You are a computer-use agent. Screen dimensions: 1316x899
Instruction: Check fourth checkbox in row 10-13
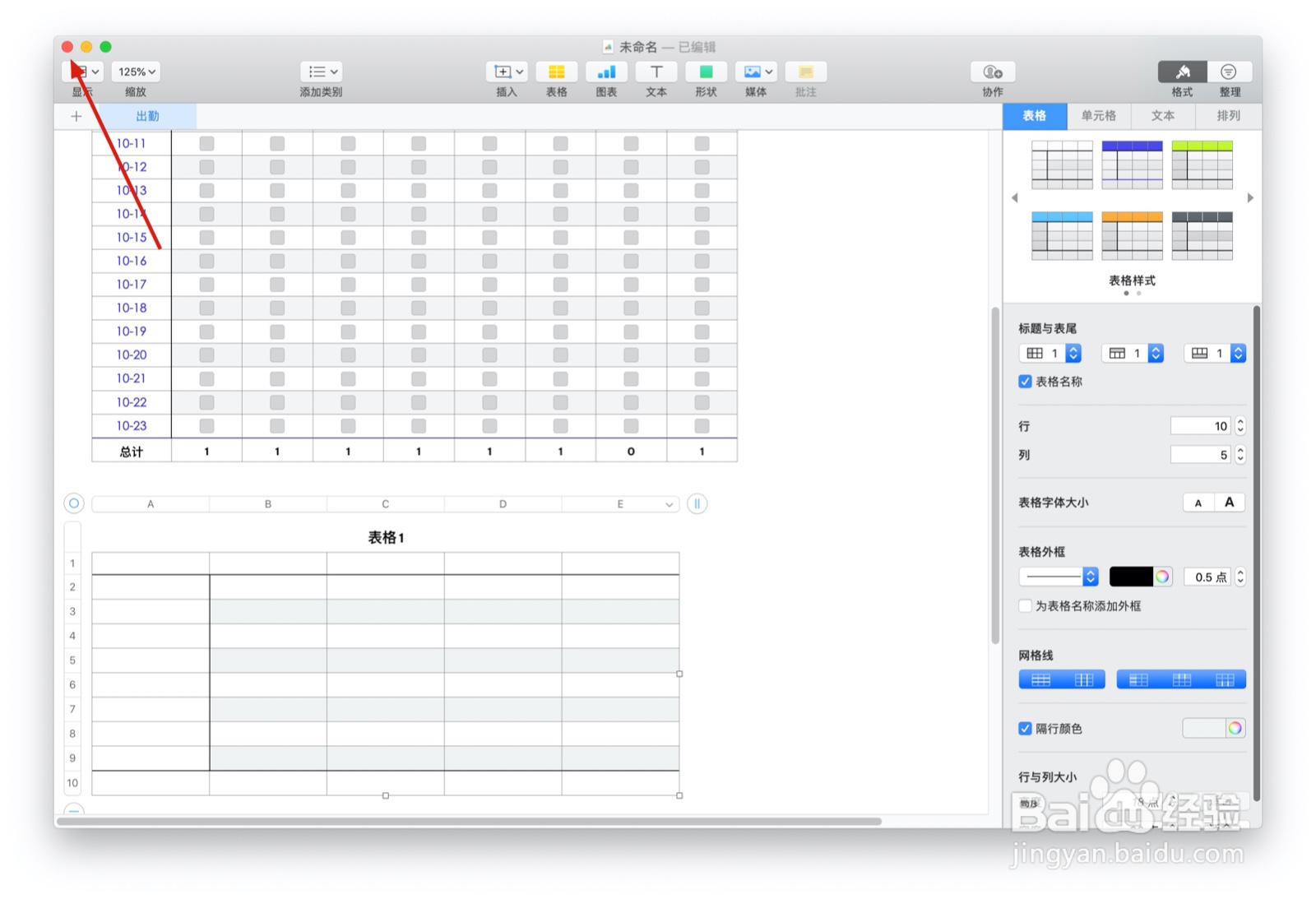coord(419,191)
